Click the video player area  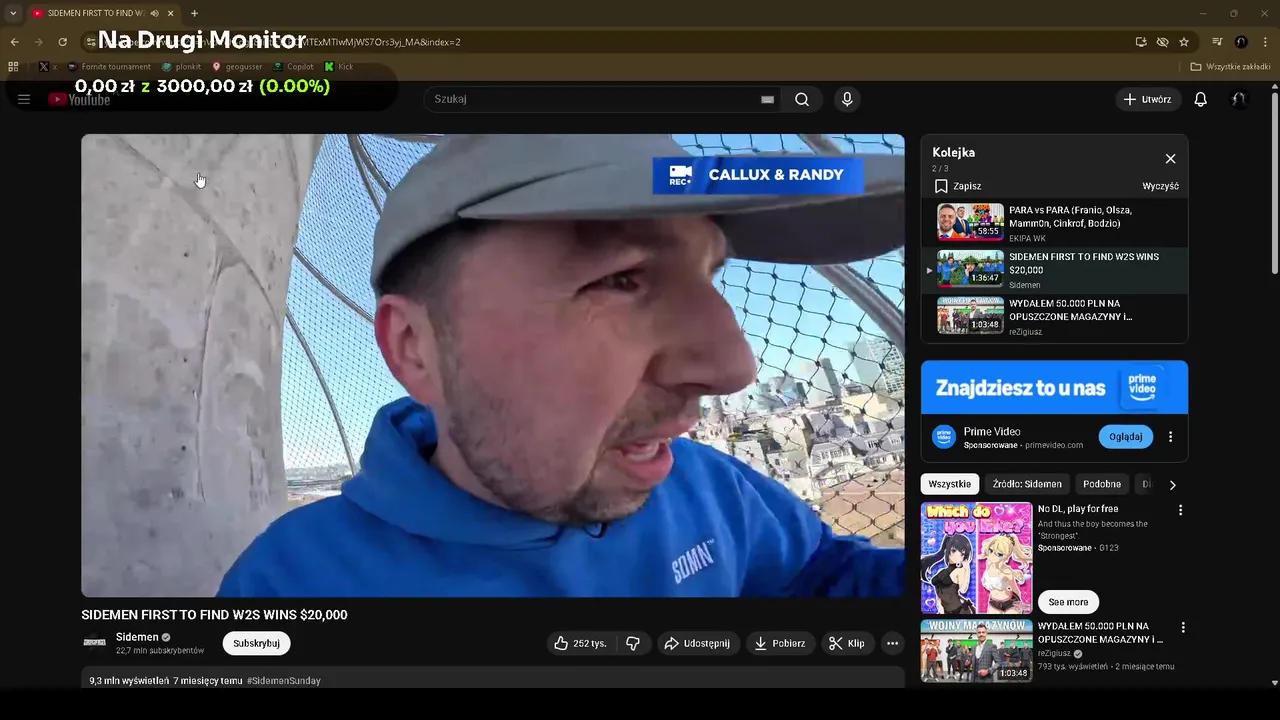click(x=493, y=365)
